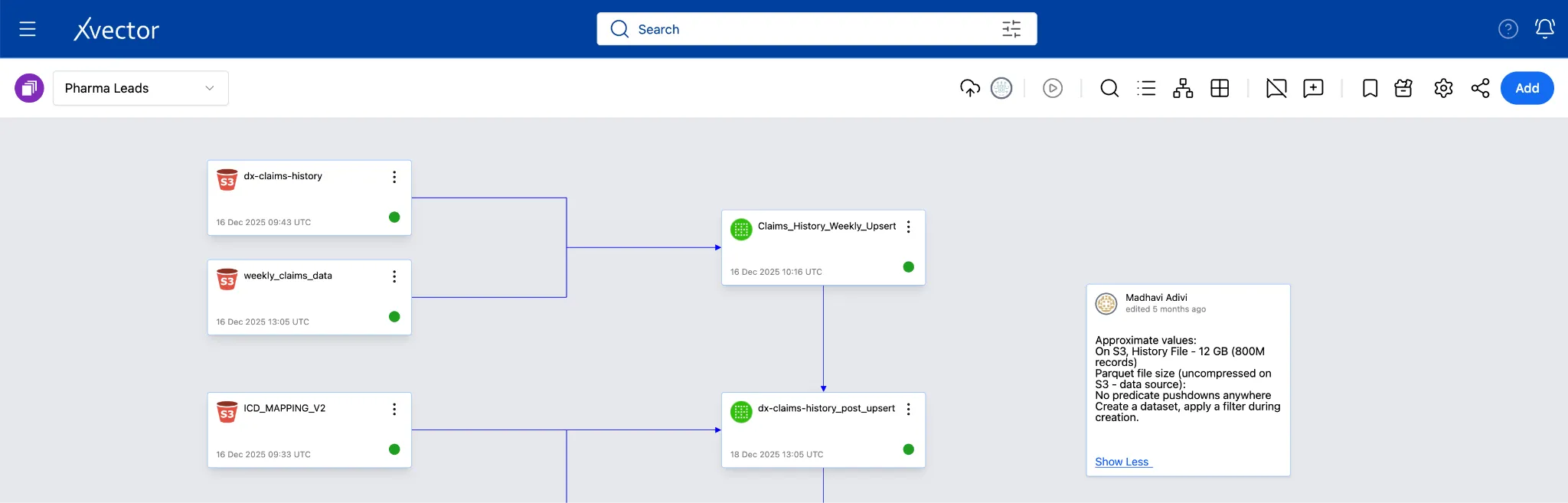
Task: Click Claims_History_Weekly_Upsert green dataset icon
Action: click(741, 230)
